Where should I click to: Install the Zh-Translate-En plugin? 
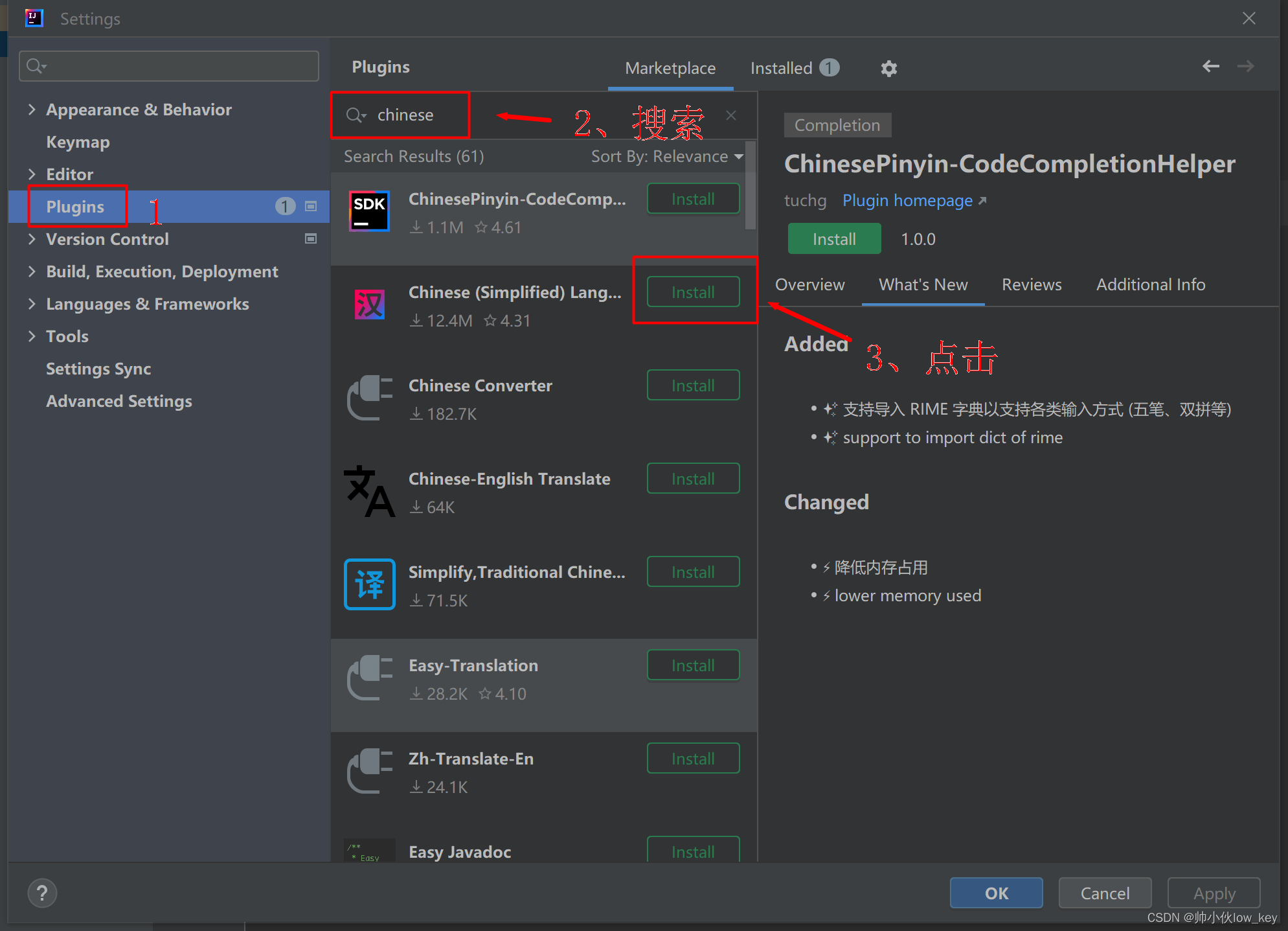(x=693, y=759)
